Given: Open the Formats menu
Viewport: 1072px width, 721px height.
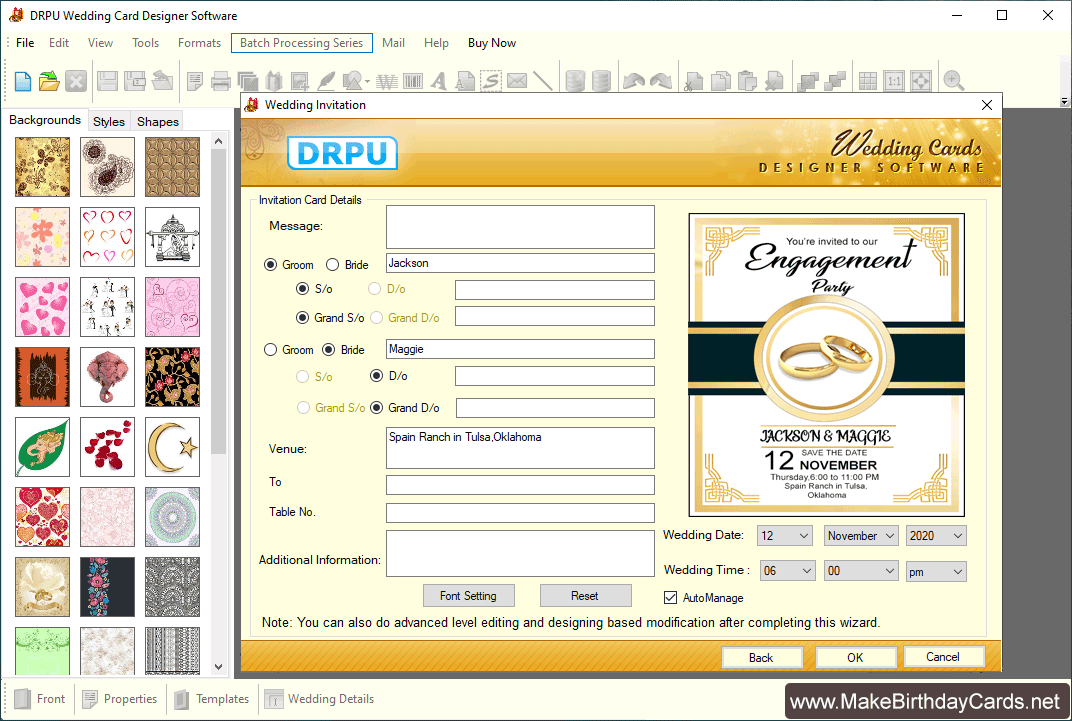Looking at the screenshot, I should pyautogui.click(x=199, y=43).
